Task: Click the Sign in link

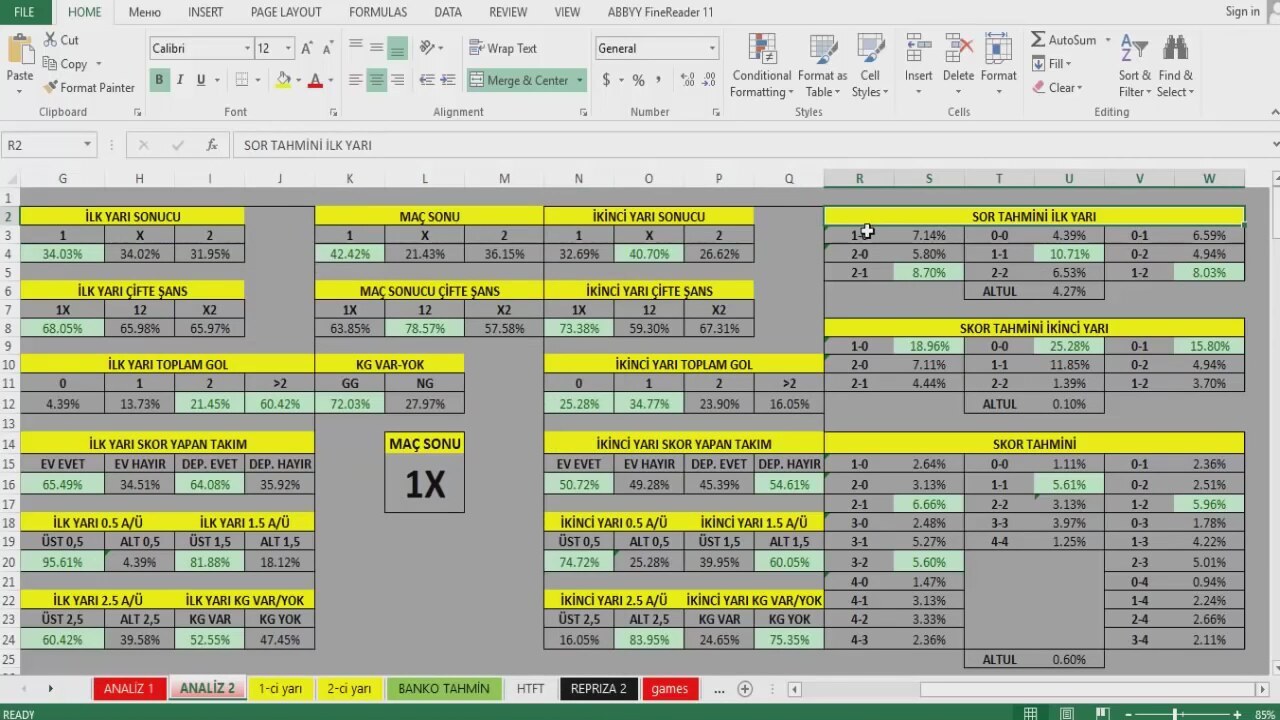Action: pos(1243,12)
